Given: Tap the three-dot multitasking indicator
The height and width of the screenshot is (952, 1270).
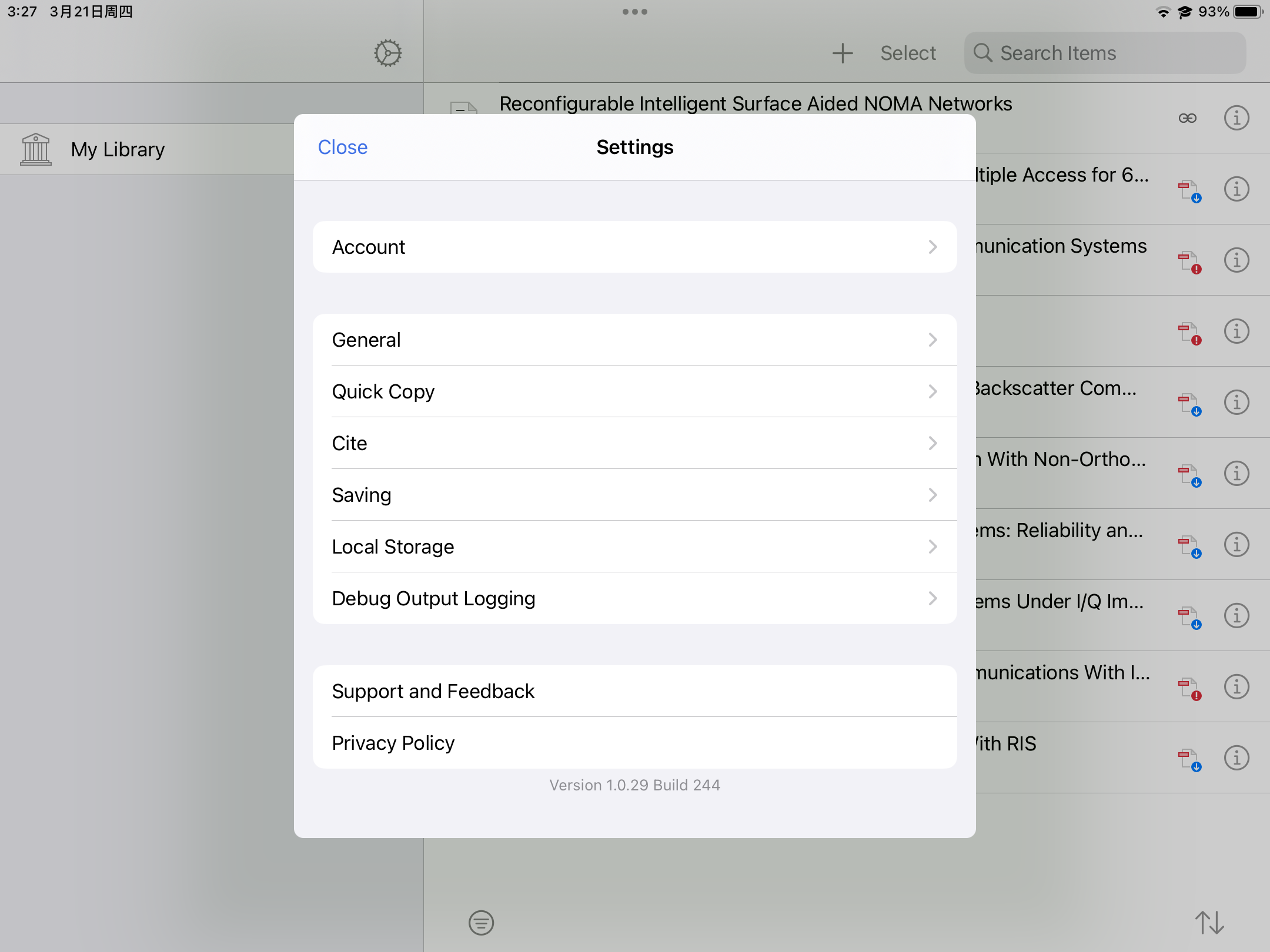Looking at the screenshot, I should click(634, 12).
